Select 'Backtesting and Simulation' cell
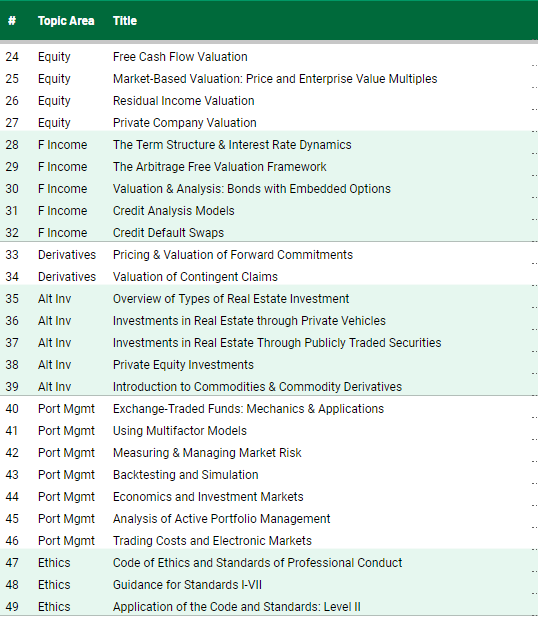Screen dimensions: 538x627 click(x=186, y=475)
